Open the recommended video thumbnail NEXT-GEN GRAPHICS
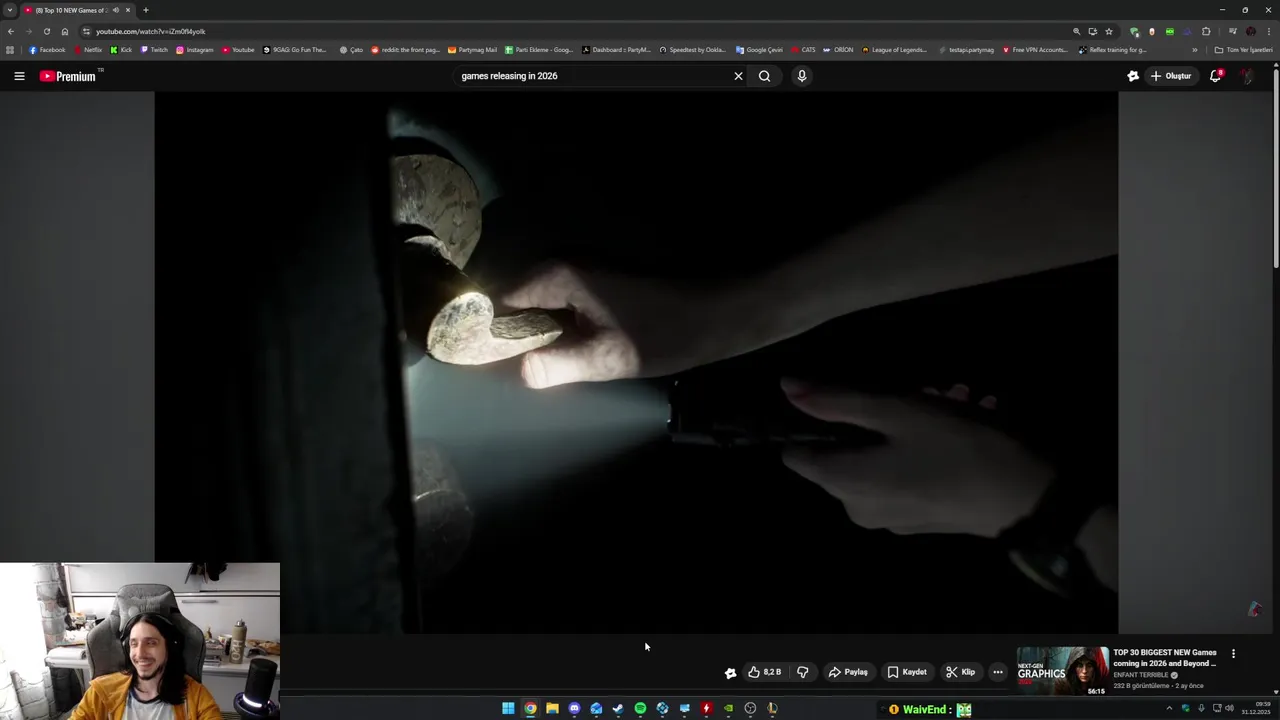 (1063, 671)
